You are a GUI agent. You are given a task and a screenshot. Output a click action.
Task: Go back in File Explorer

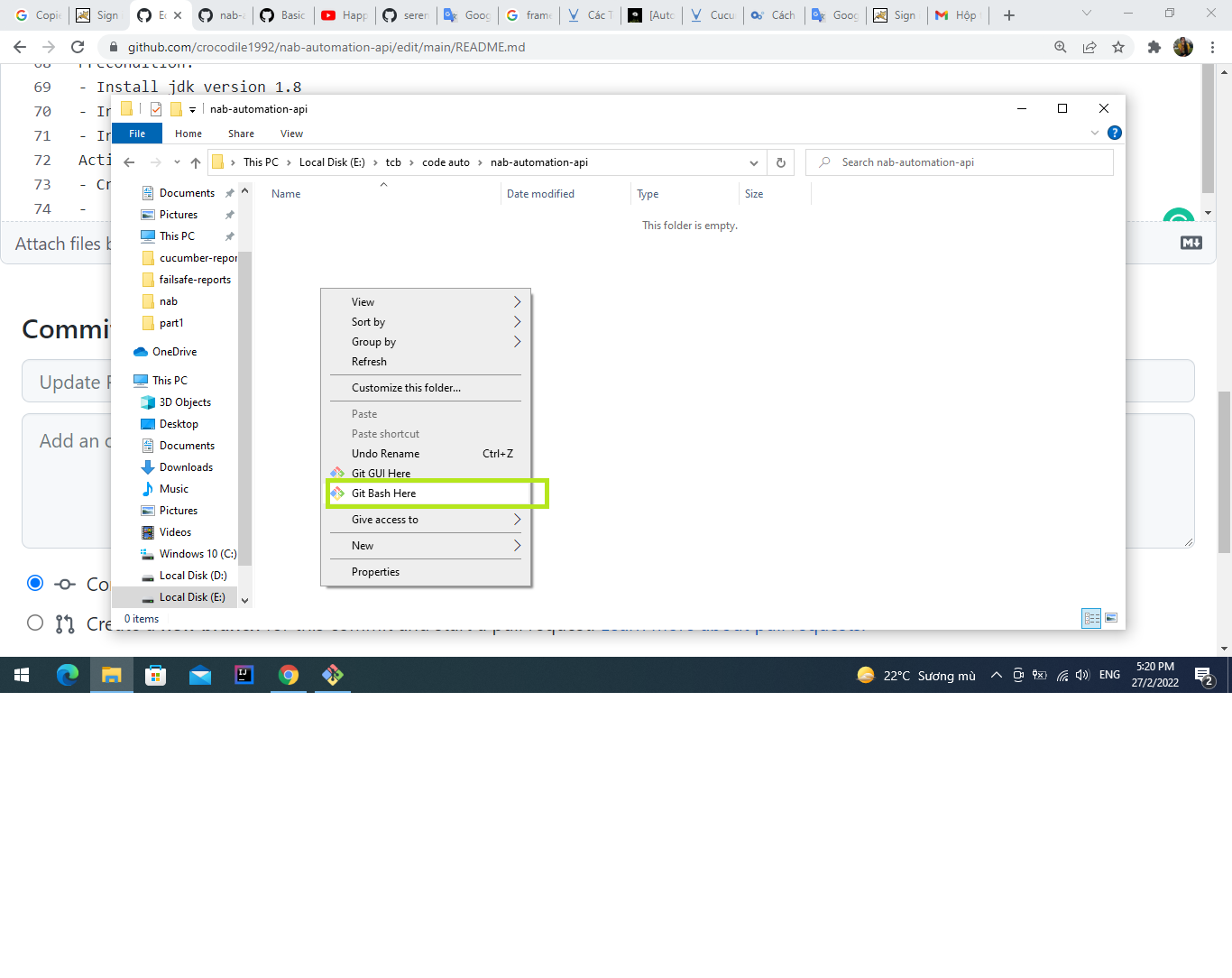(130, 162)
